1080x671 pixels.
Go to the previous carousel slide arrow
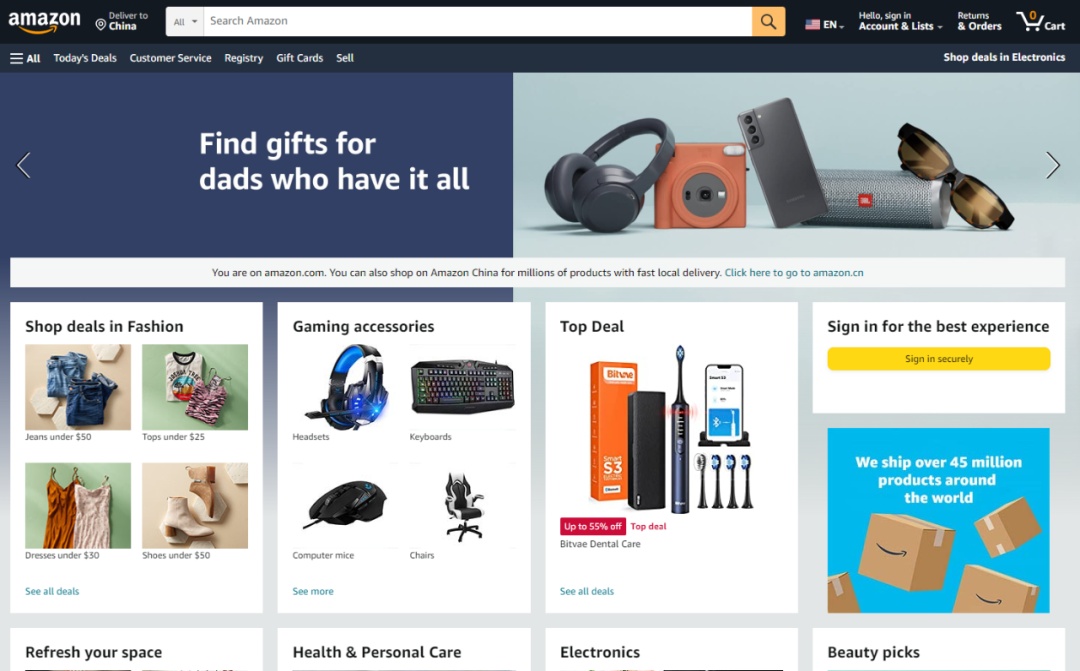[x=23, y=165]
